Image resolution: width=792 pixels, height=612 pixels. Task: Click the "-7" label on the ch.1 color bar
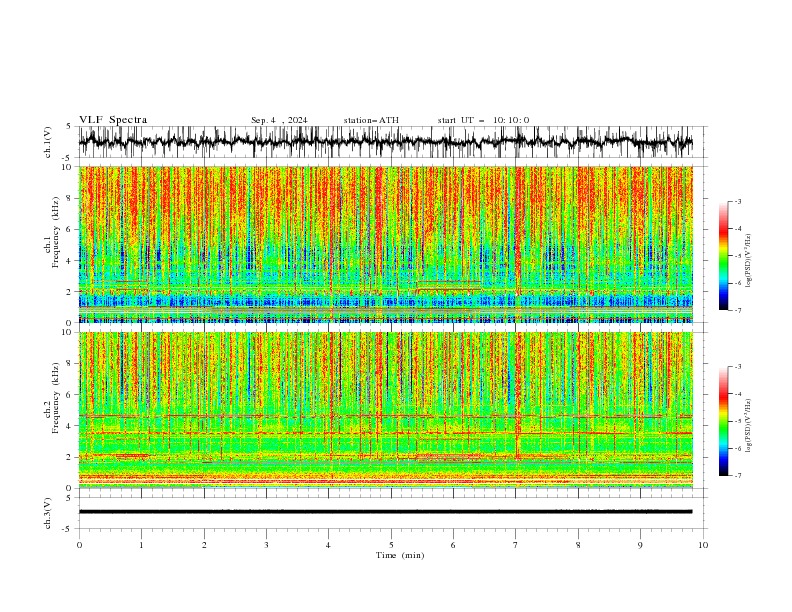(x=737, y=310)
